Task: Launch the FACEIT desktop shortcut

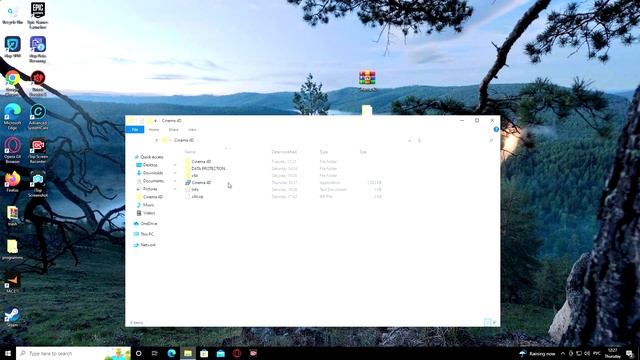Action: tap(12, 283)
